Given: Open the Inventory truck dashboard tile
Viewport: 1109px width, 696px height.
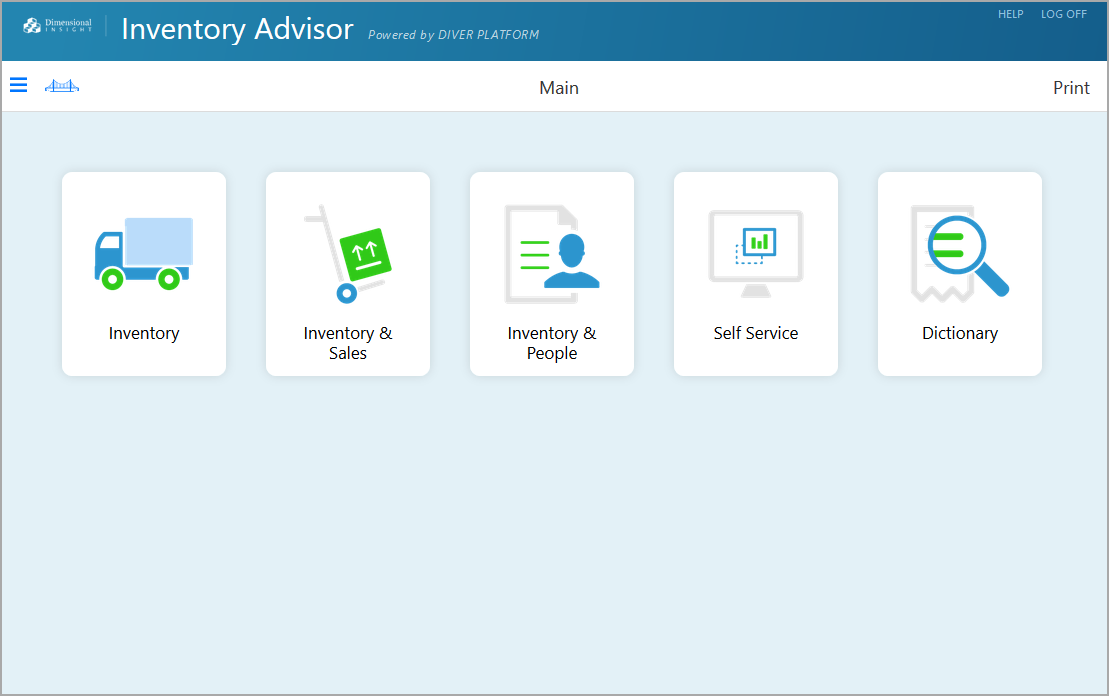Looking at the screenshot, I should [x=143, y=273].
